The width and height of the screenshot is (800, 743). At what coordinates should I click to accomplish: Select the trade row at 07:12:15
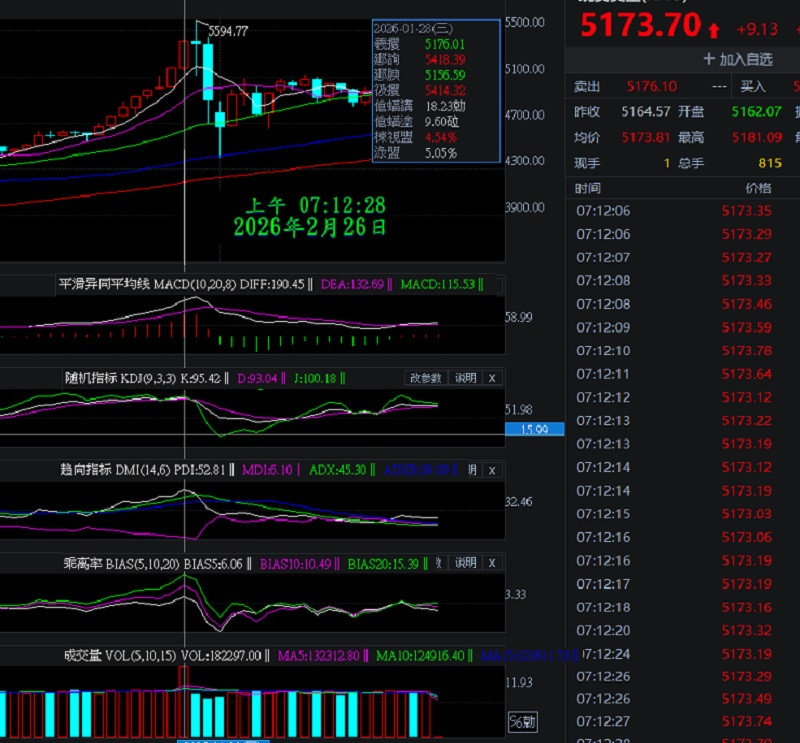[683, 514]
